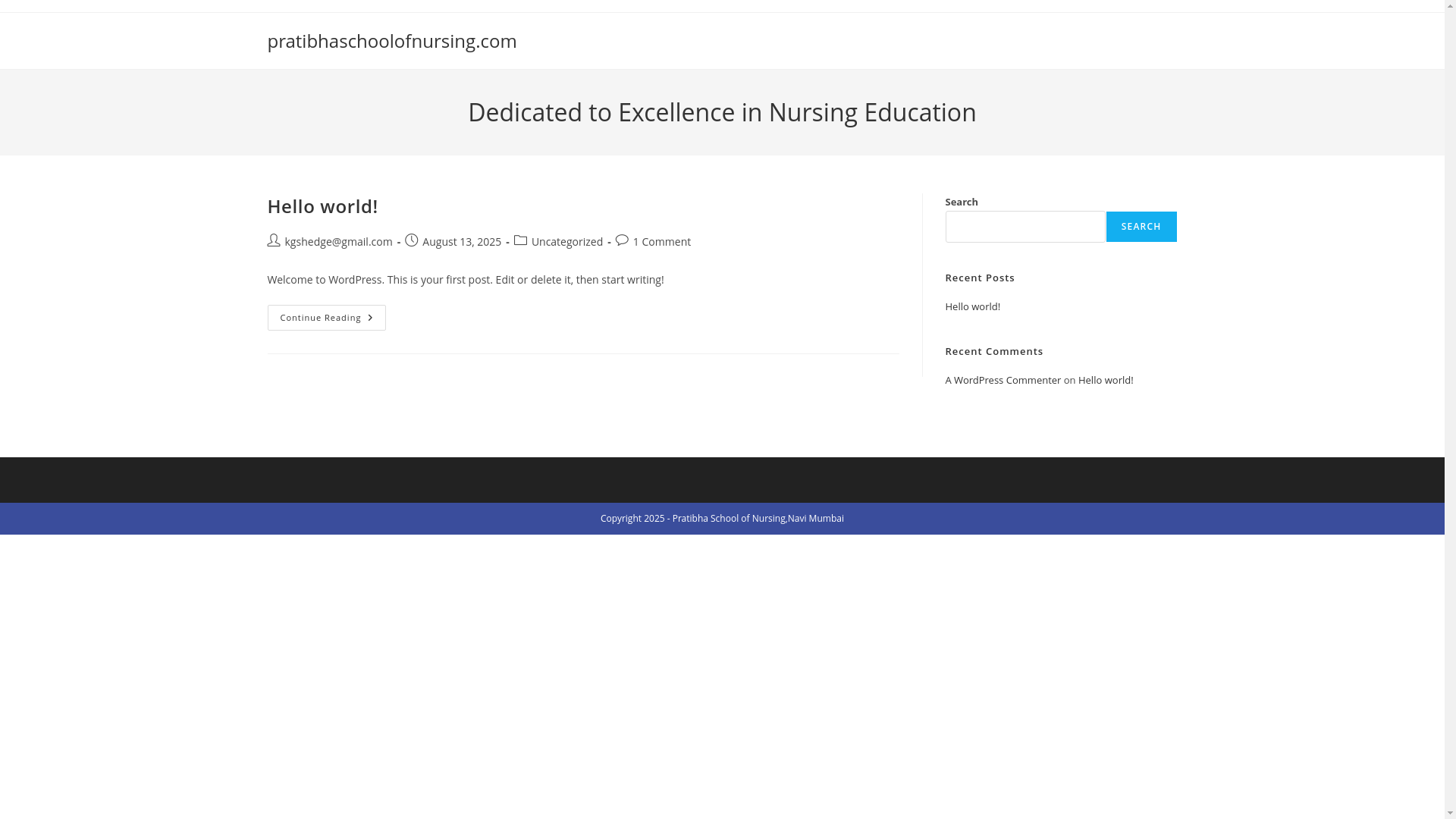Click the blue SEARCH button

1141,227
